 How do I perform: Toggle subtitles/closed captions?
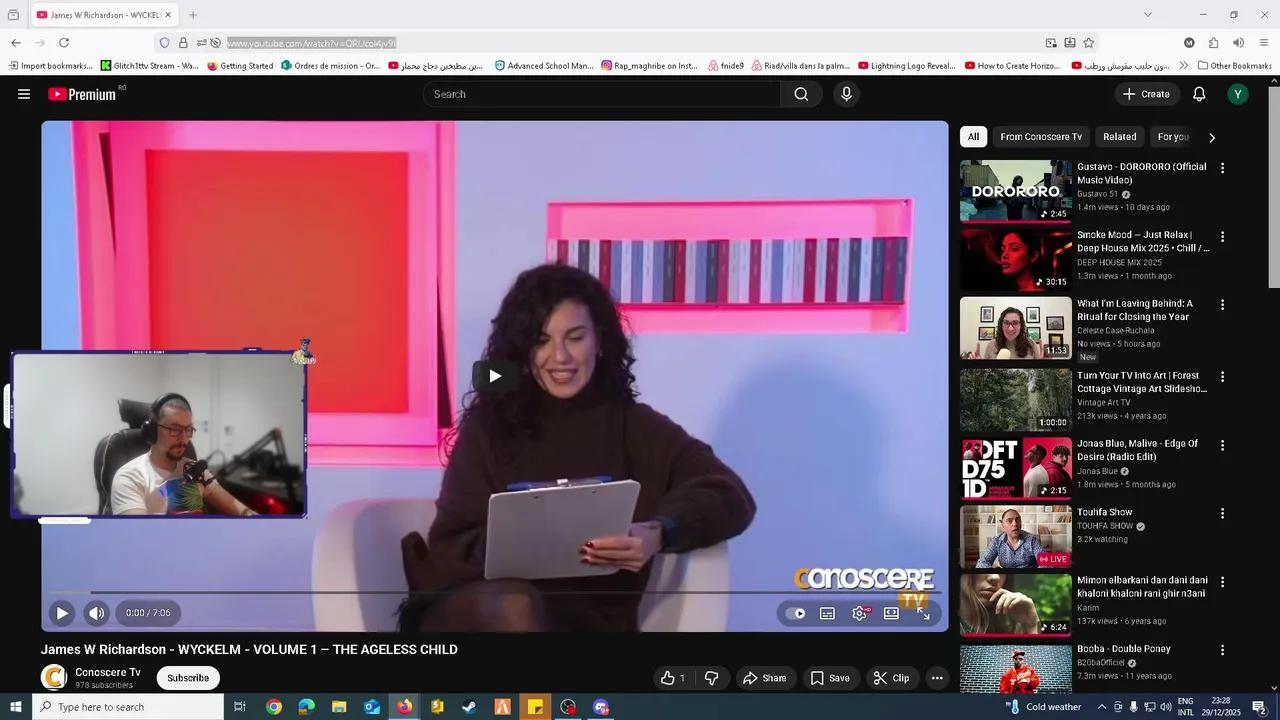coord(827,613)
